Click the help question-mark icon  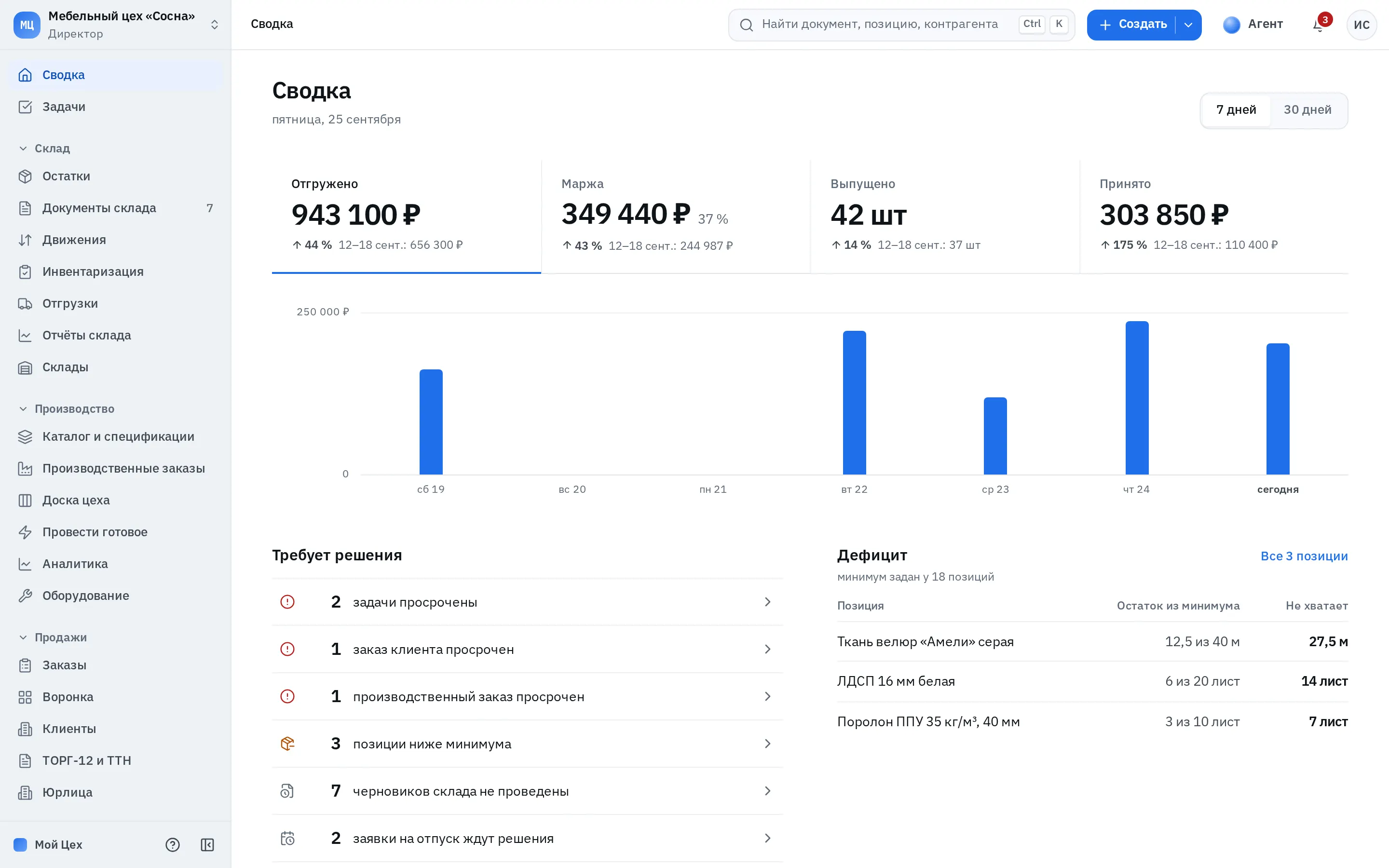pyautogui.click(x=172, y=844)
